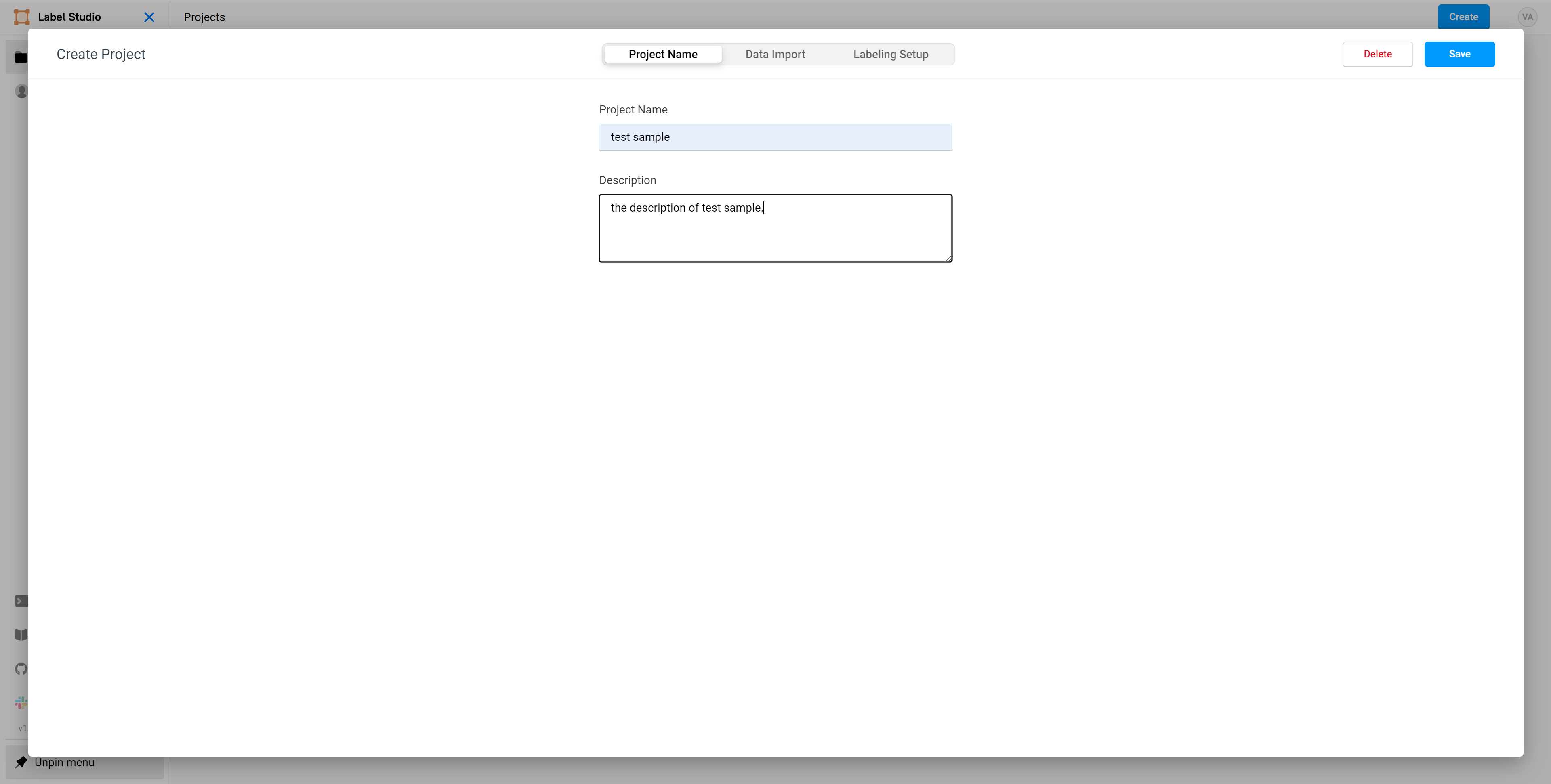Viewport: 1551px width, 784px height.
Task: Open the Projects folder icon in sidebar
Action: click(21, 58)
